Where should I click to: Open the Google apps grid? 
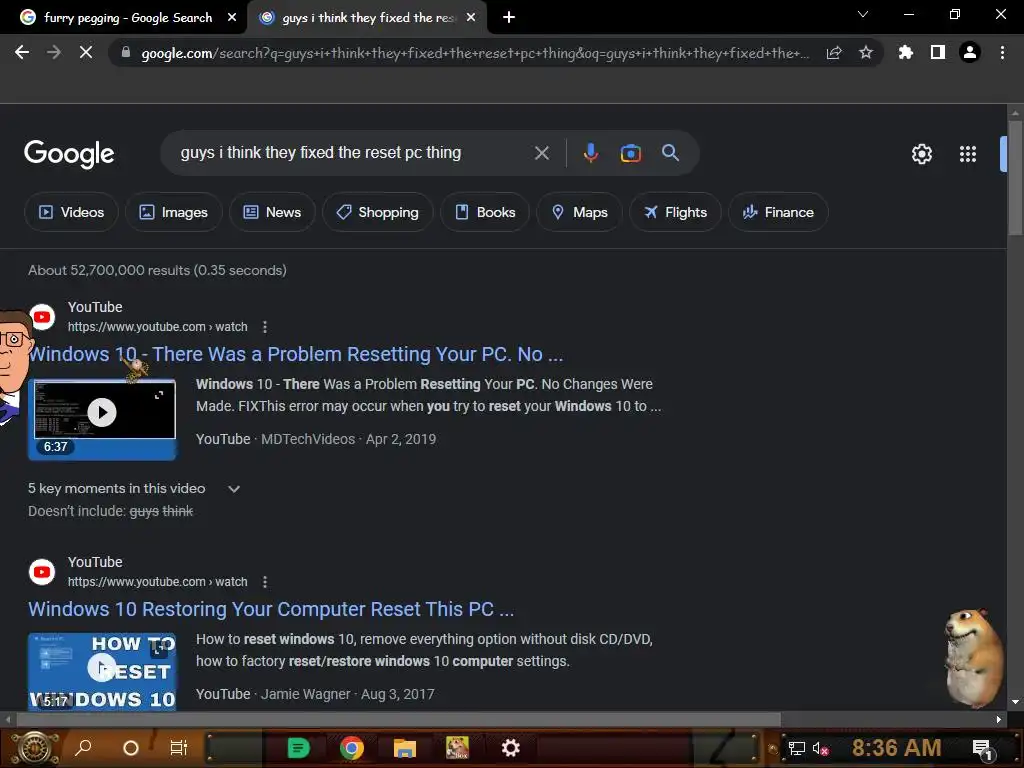click(968, 154)
